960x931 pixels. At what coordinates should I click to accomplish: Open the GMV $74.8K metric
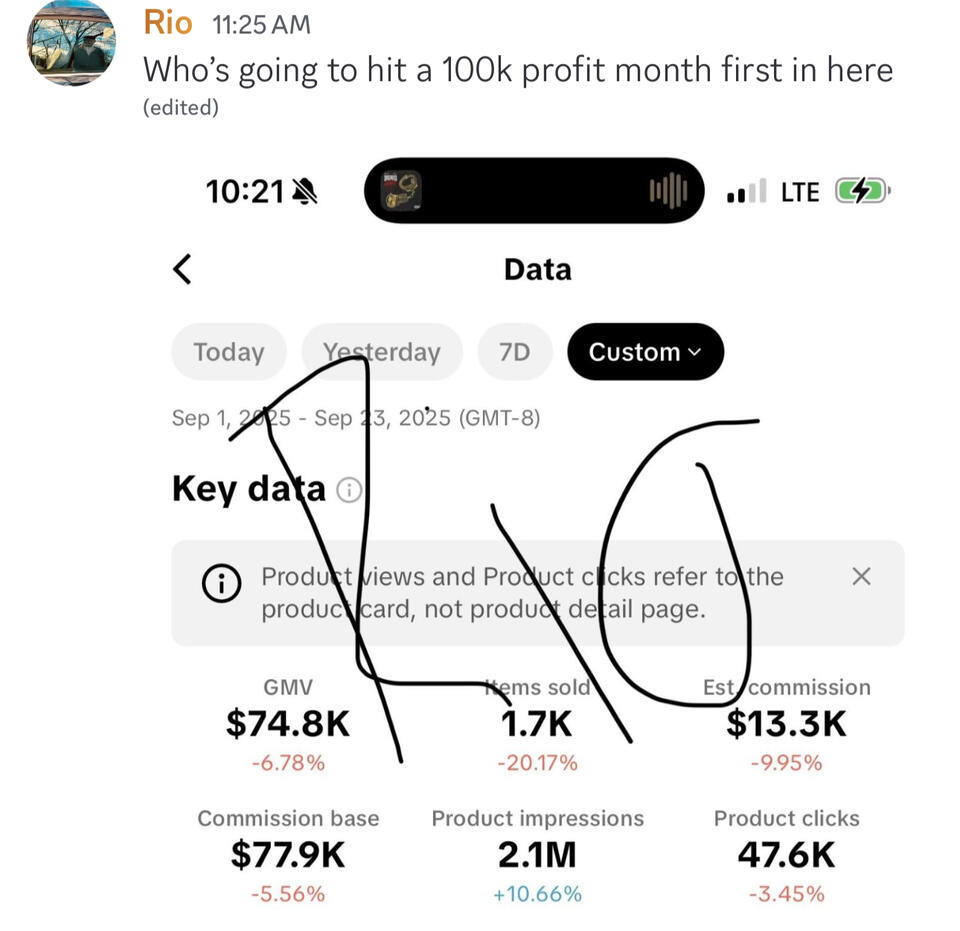point(288,723)
